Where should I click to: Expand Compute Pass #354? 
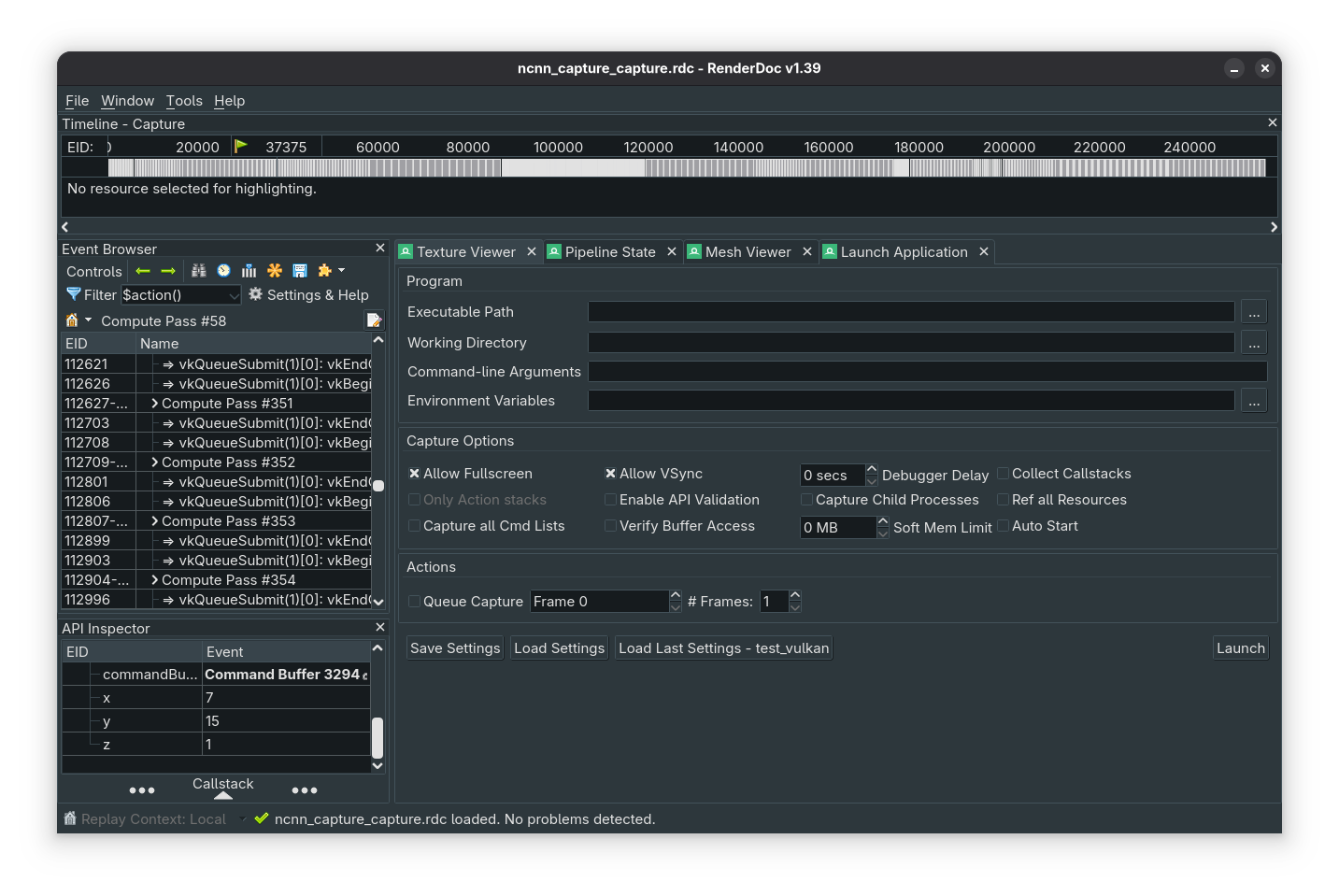click(154, 580)
